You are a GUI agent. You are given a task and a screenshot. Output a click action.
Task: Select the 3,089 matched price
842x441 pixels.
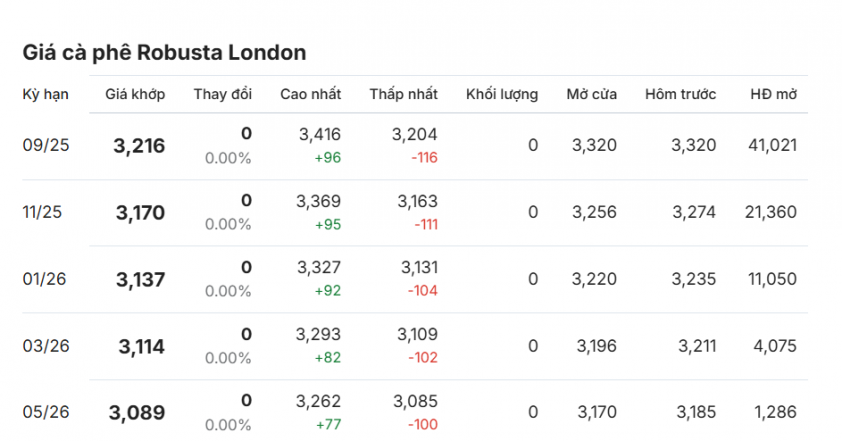click(137, 413)
